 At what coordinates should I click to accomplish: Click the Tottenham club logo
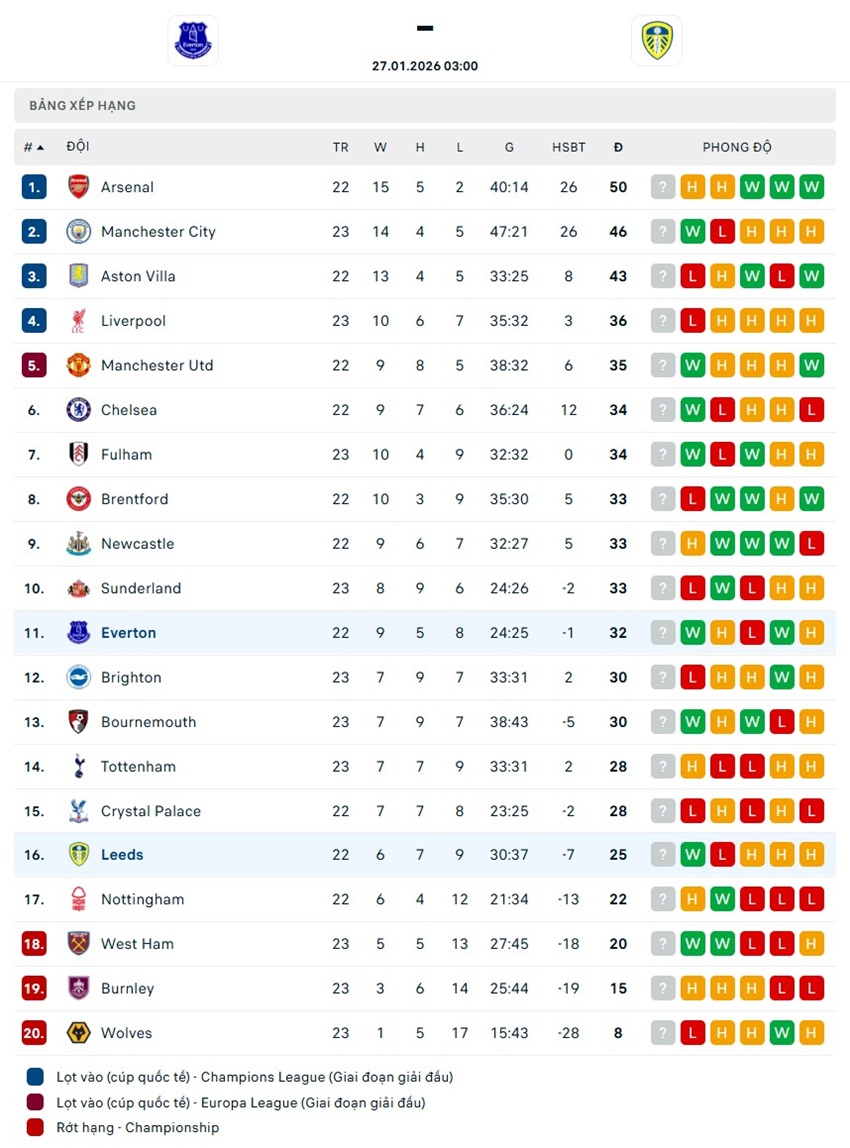(x=79, y=767)
